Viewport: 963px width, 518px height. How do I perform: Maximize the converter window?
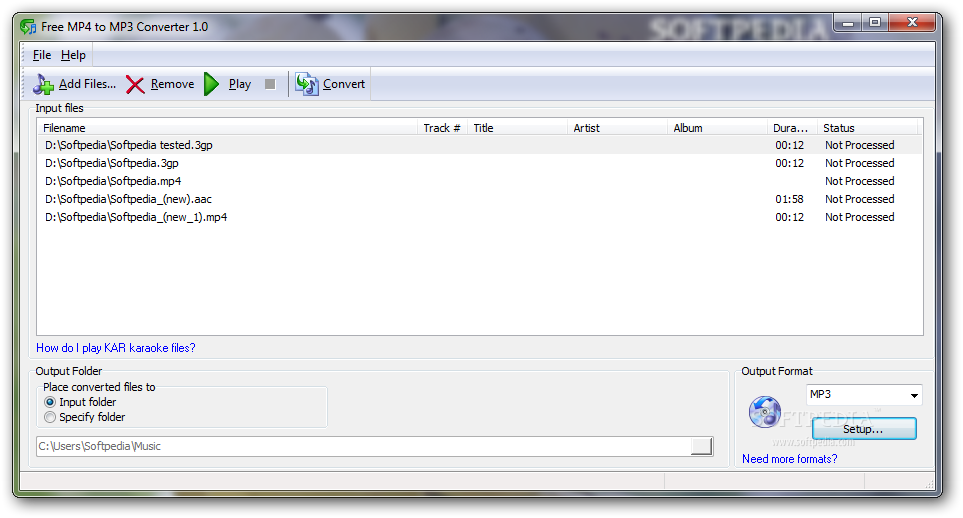875,23
